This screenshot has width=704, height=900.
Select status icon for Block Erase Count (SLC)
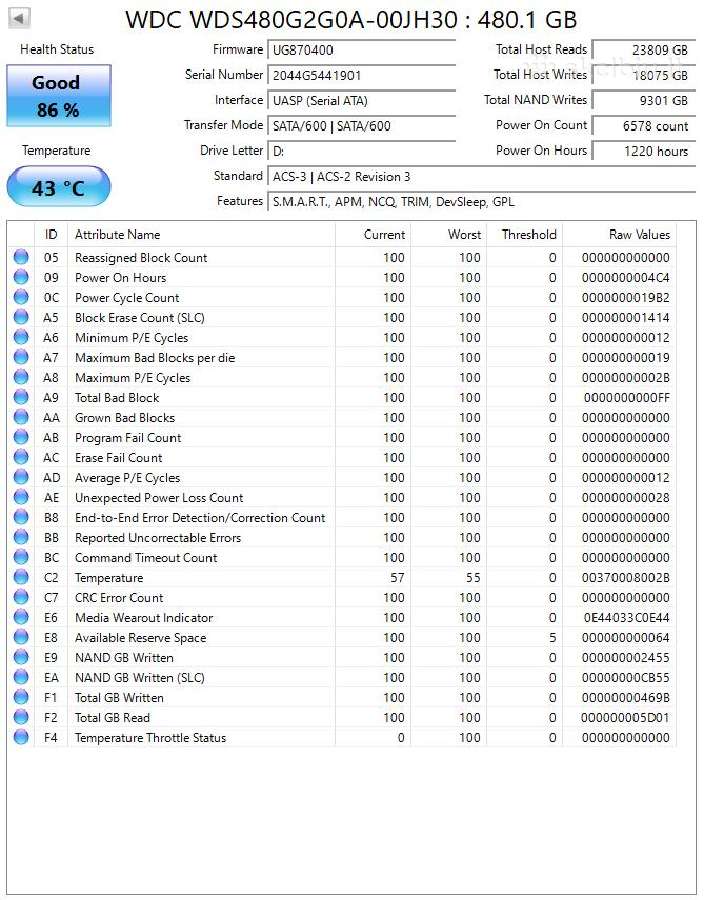[x=21, y=317]
